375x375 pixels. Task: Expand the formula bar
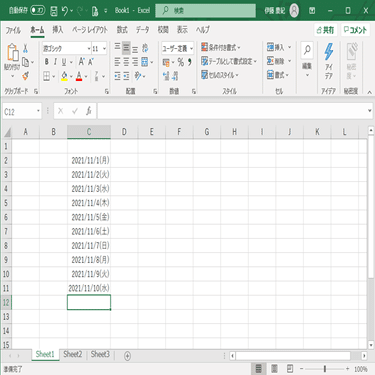(x=369, y=111)
